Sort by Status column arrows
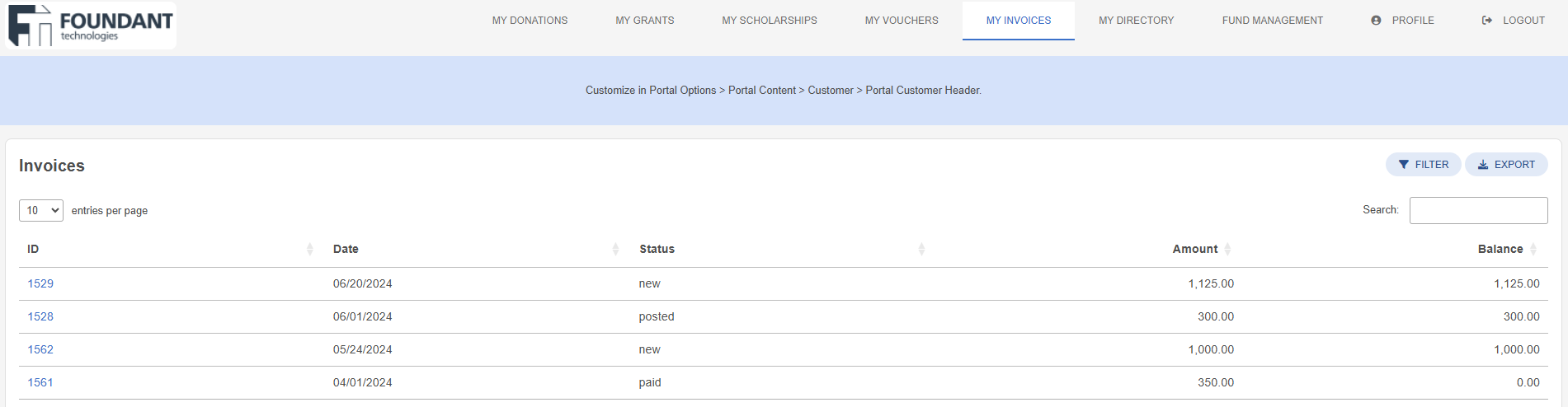The height and width of the screenshot is (407, 1568). click(x=921, y=249)
